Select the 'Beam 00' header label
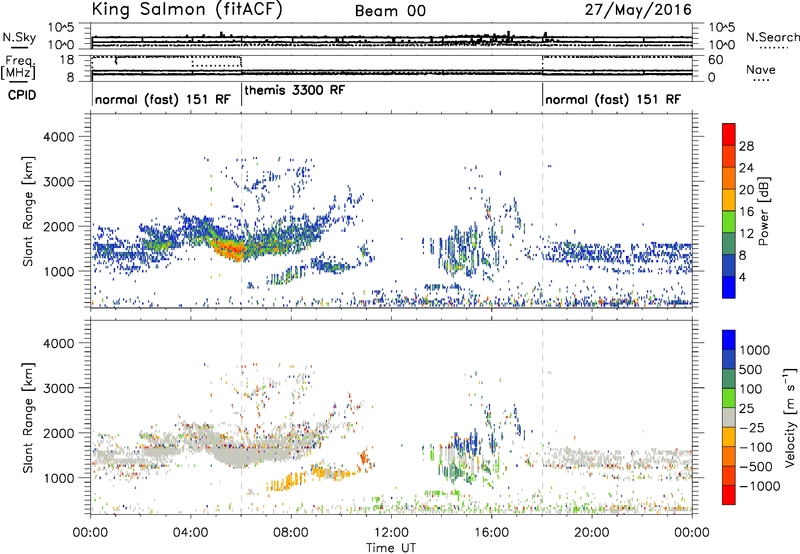800x554 pixels. pyautogui.click(x=390, y=11)
